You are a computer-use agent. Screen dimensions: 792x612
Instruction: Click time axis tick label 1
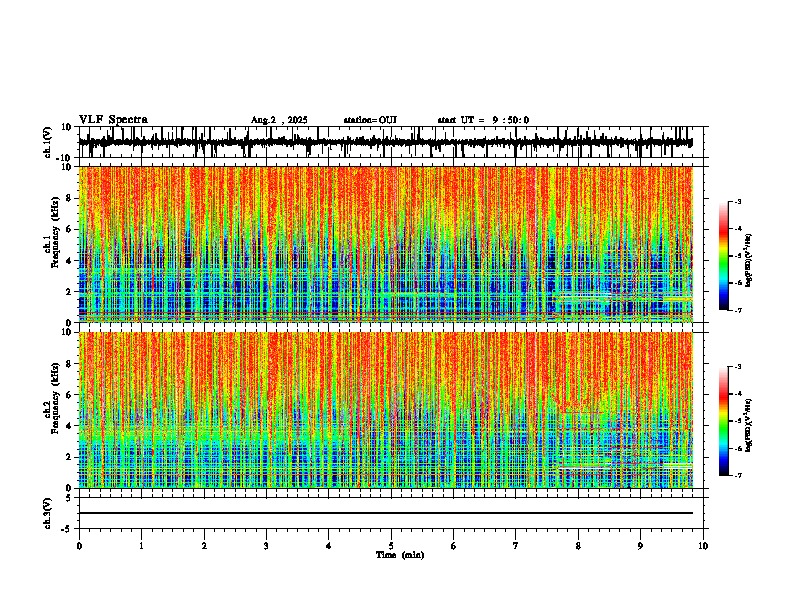tap(141, 546)
